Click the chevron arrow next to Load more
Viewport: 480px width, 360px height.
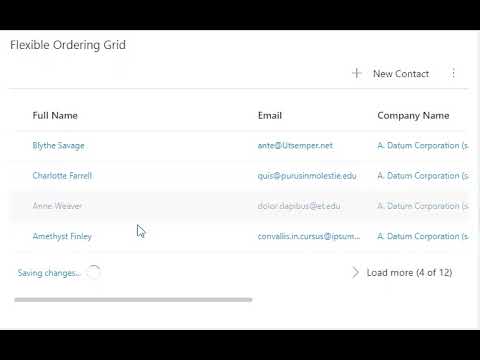click(355, 272)
